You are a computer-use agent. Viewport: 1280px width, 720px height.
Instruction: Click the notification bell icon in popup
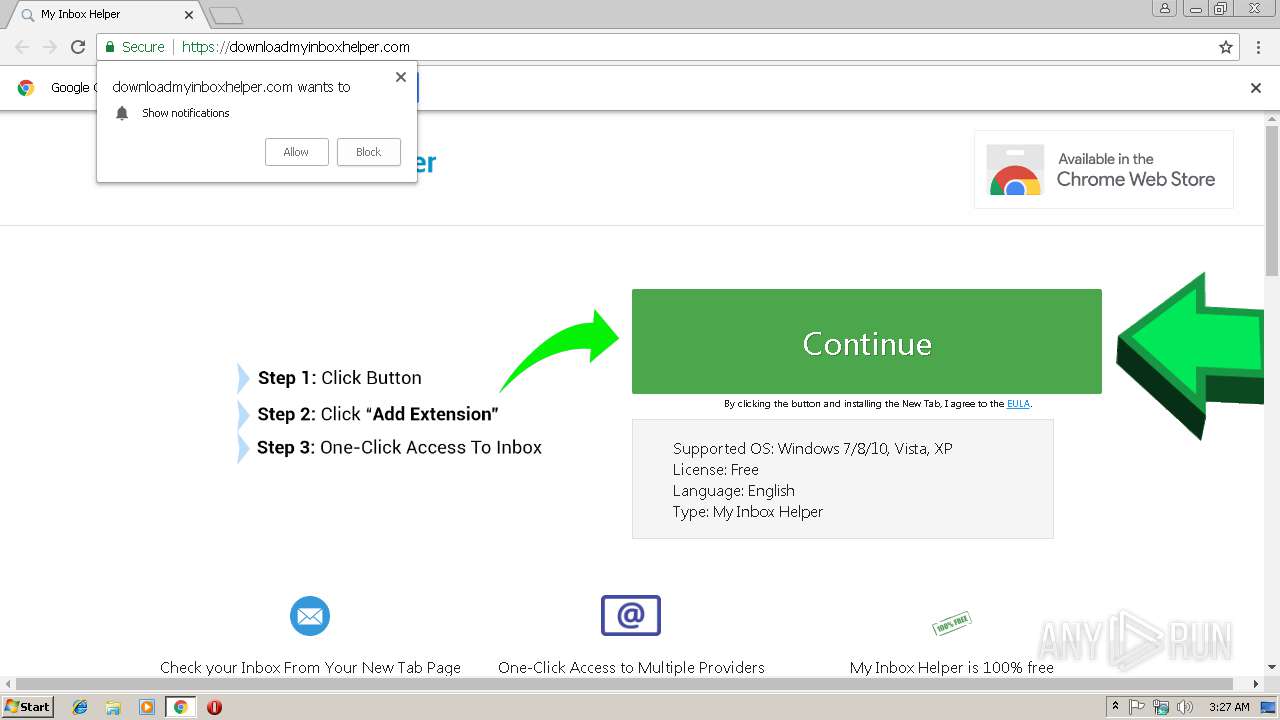pos(122,113)
